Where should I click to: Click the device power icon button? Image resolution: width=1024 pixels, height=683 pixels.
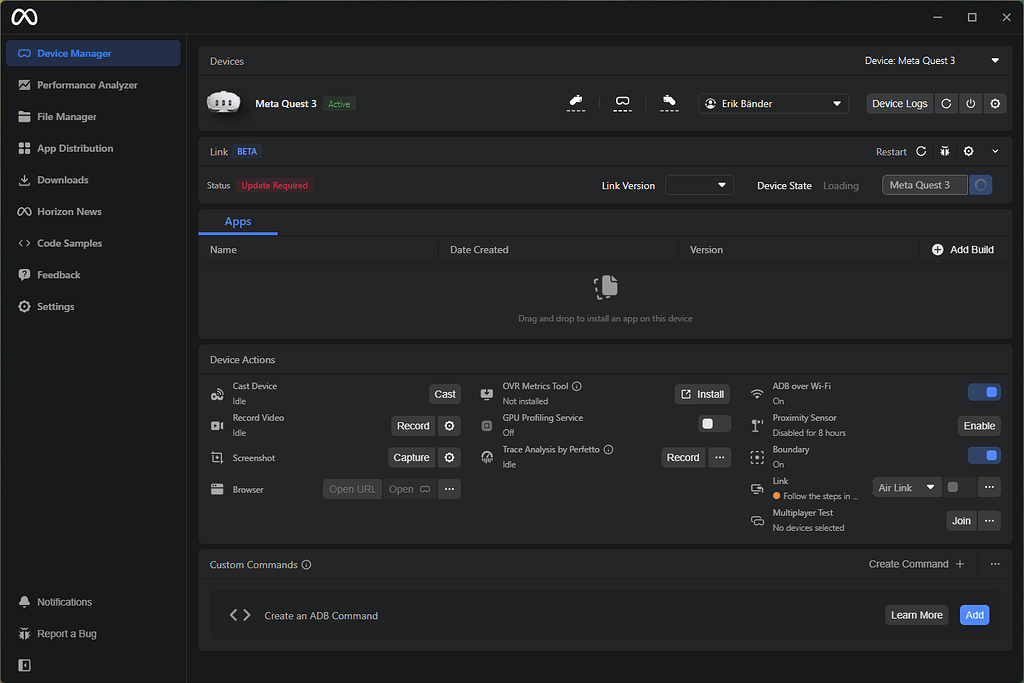point(970,104)
